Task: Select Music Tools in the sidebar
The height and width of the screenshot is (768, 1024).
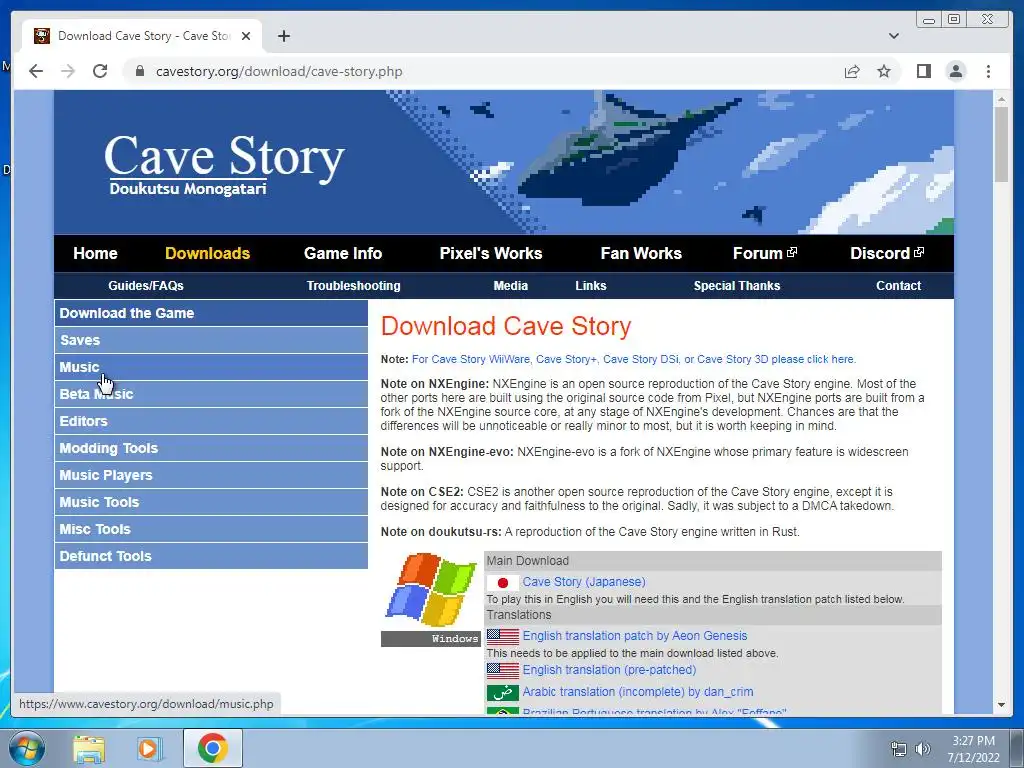Action: pos(211,502)
